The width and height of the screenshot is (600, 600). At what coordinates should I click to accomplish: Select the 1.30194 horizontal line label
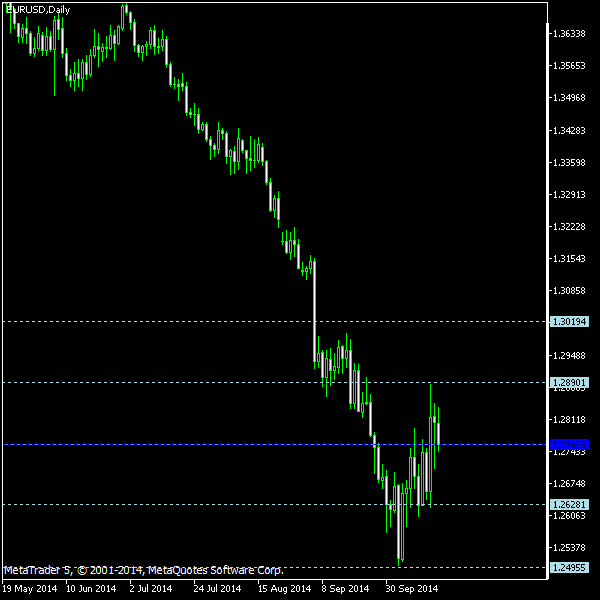click(x=569, y=321)
